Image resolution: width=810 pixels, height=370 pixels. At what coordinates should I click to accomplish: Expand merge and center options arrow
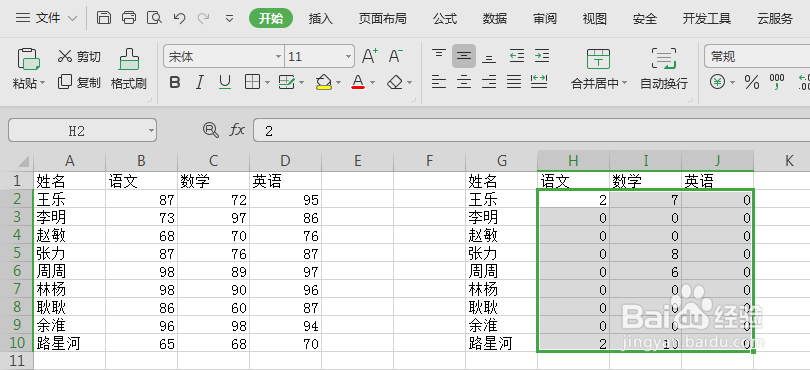[624, 83]
